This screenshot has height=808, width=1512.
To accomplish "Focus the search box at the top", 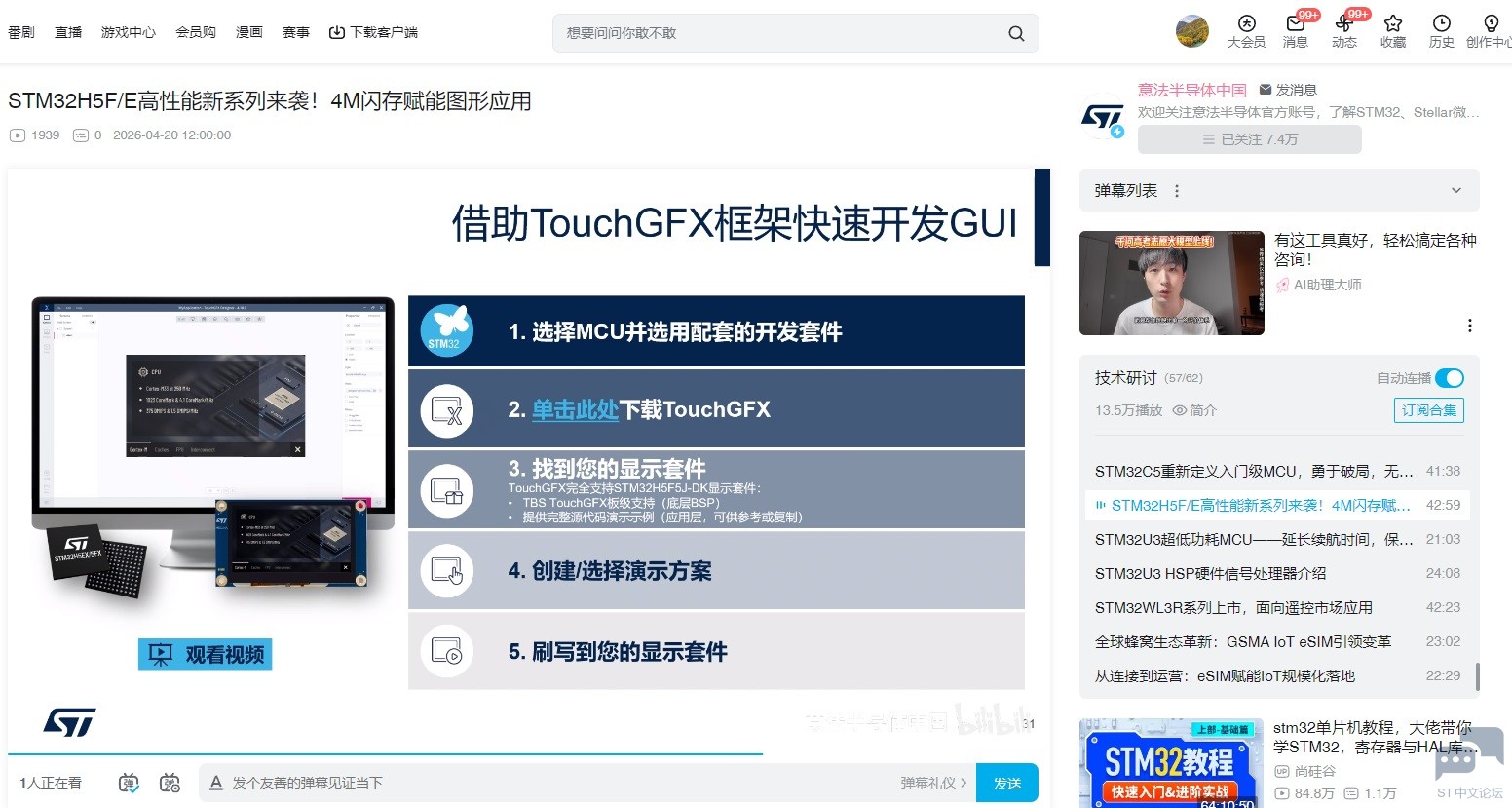I will (x=795, y=33).
